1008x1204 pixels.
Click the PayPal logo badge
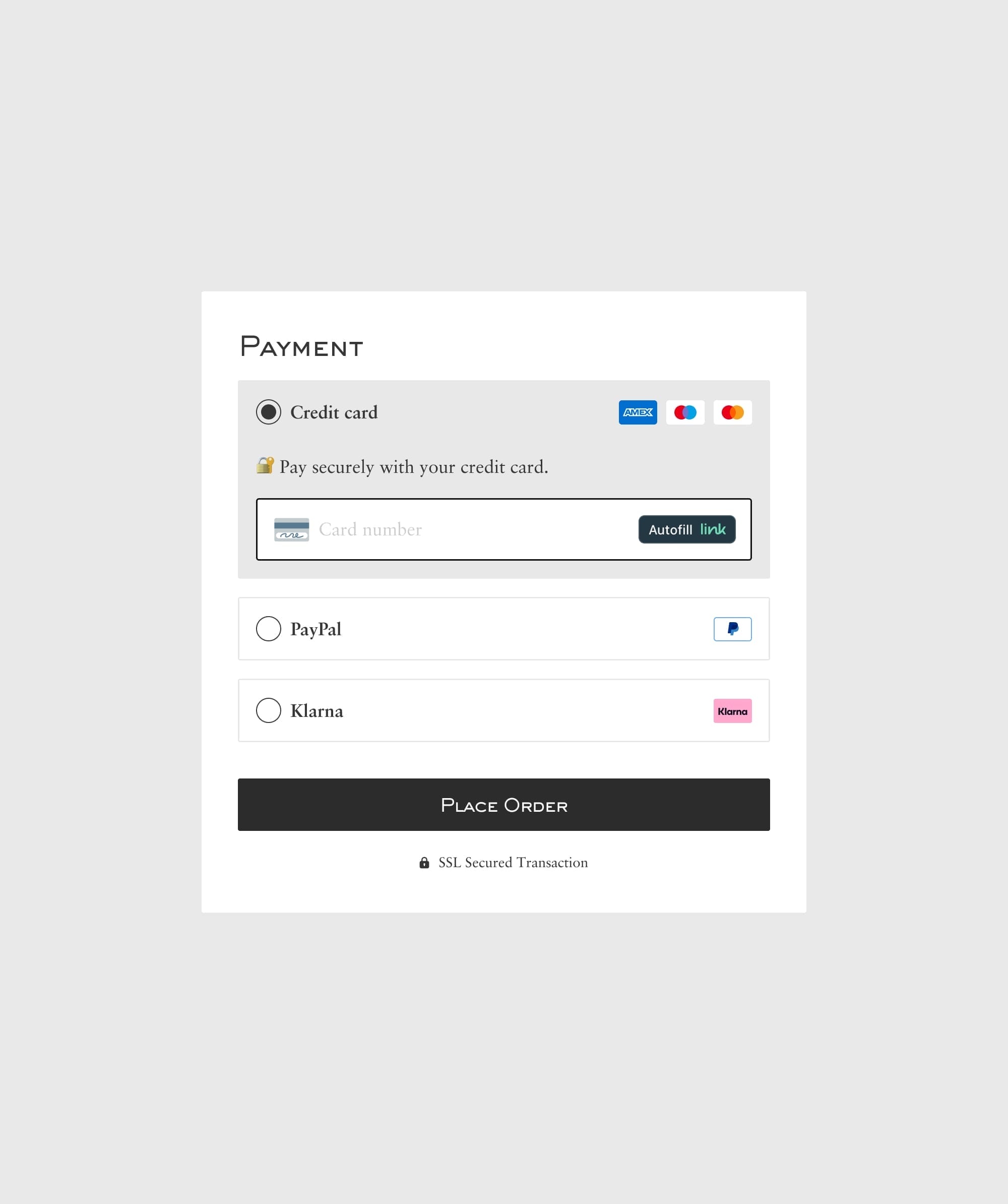732,629
